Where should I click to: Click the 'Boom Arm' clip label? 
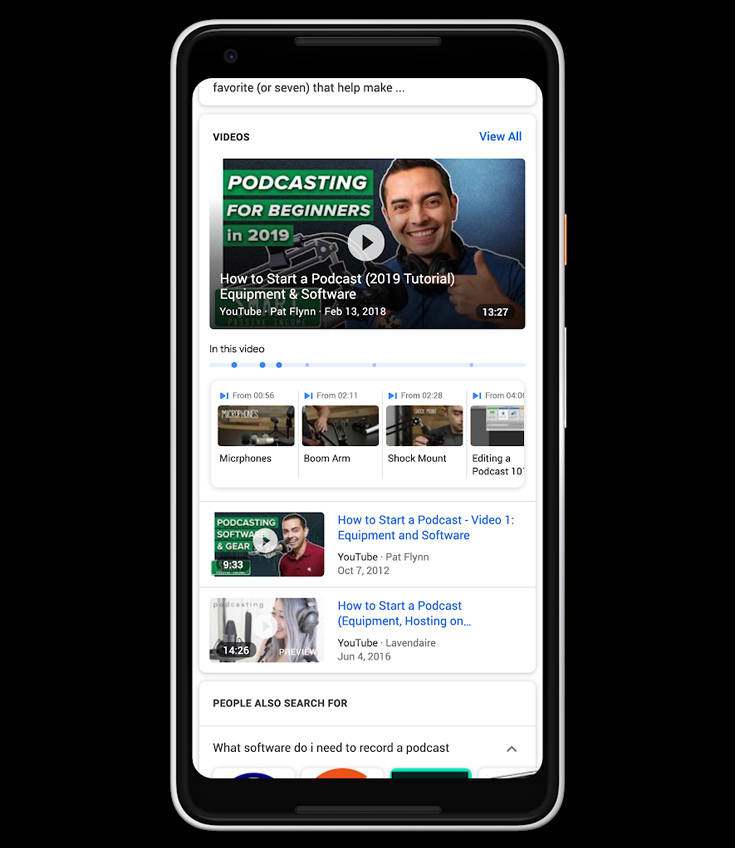pos(327,459)
